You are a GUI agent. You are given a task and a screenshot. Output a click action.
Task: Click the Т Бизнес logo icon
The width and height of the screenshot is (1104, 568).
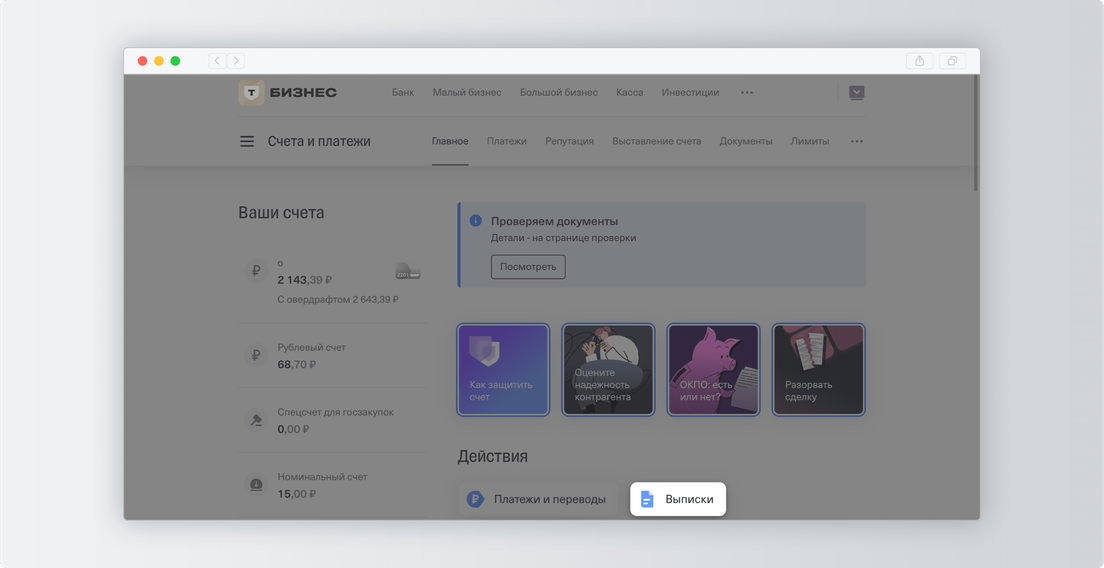(x=251, y=93)
